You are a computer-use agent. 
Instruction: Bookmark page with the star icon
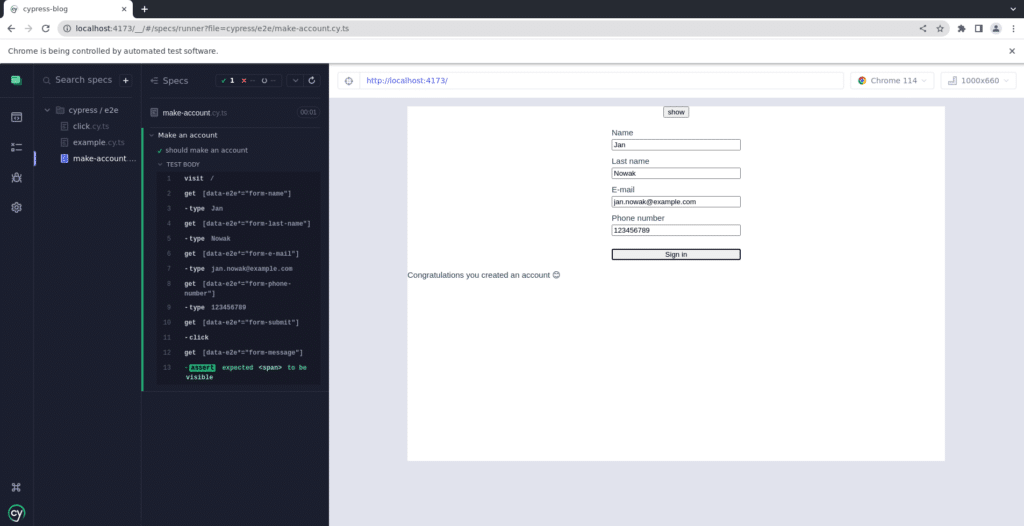click(x=940, y=29)
